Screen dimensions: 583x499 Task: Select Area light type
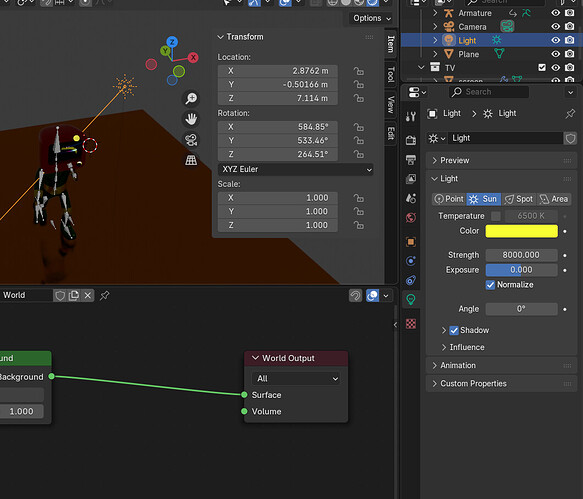554,199
